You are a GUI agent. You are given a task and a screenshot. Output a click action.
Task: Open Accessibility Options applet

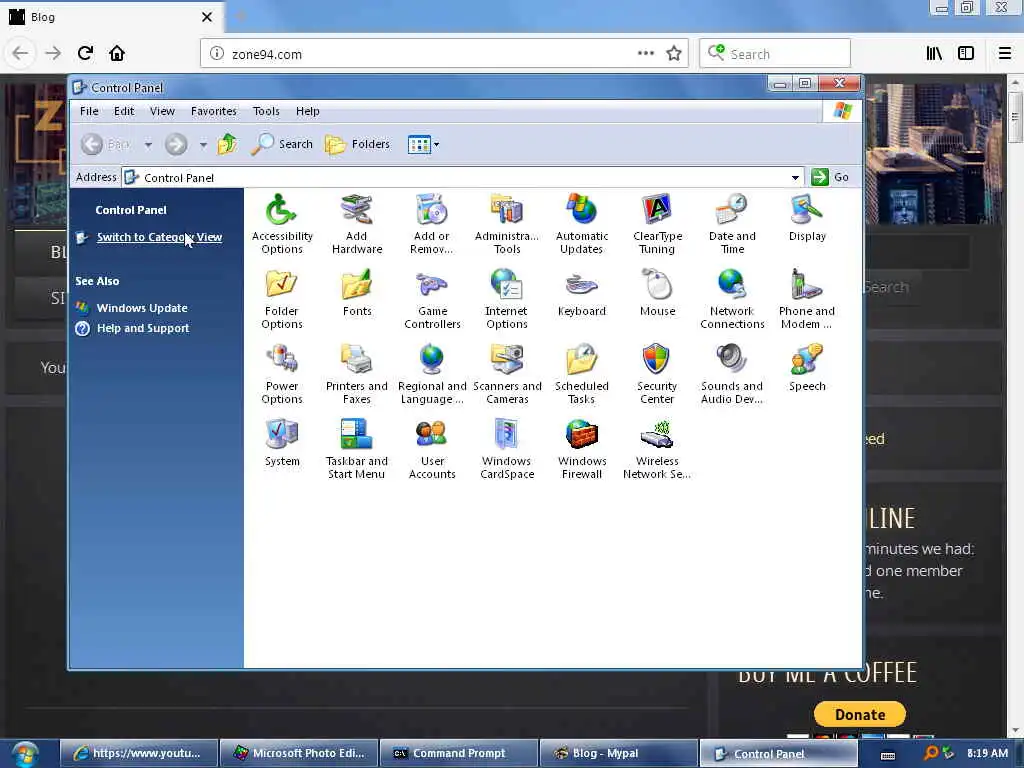coord(282,223)
